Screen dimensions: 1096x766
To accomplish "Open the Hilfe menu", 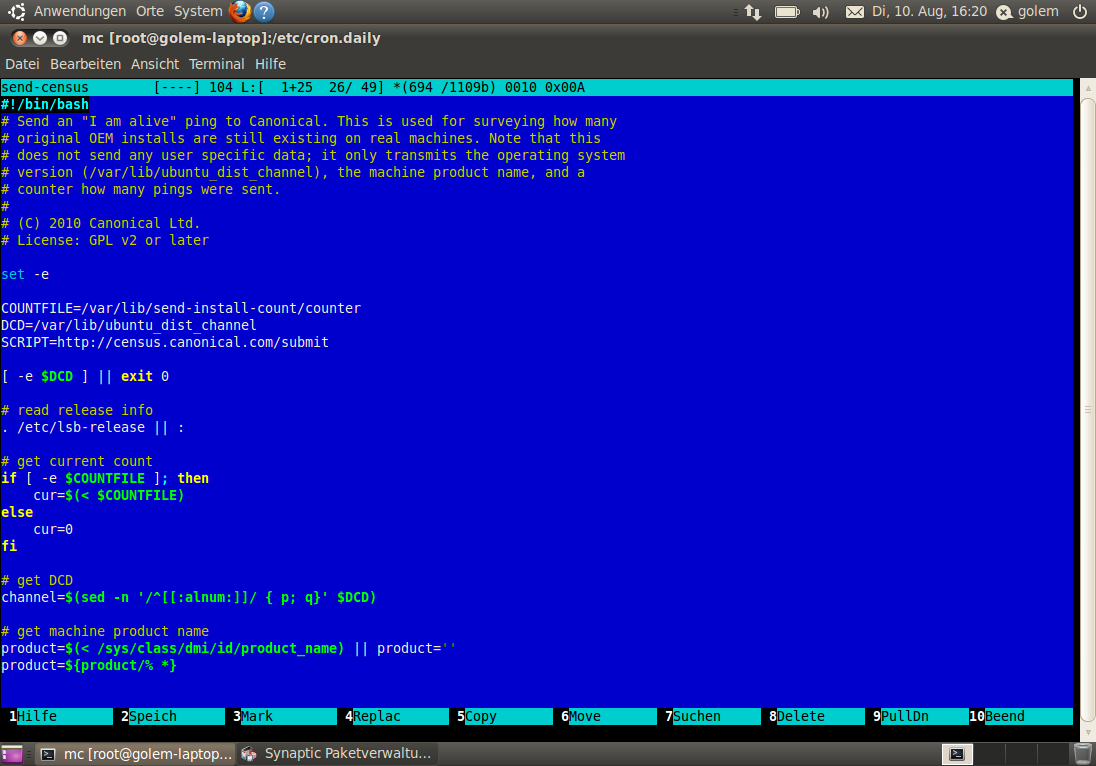I will click(271, 64).
